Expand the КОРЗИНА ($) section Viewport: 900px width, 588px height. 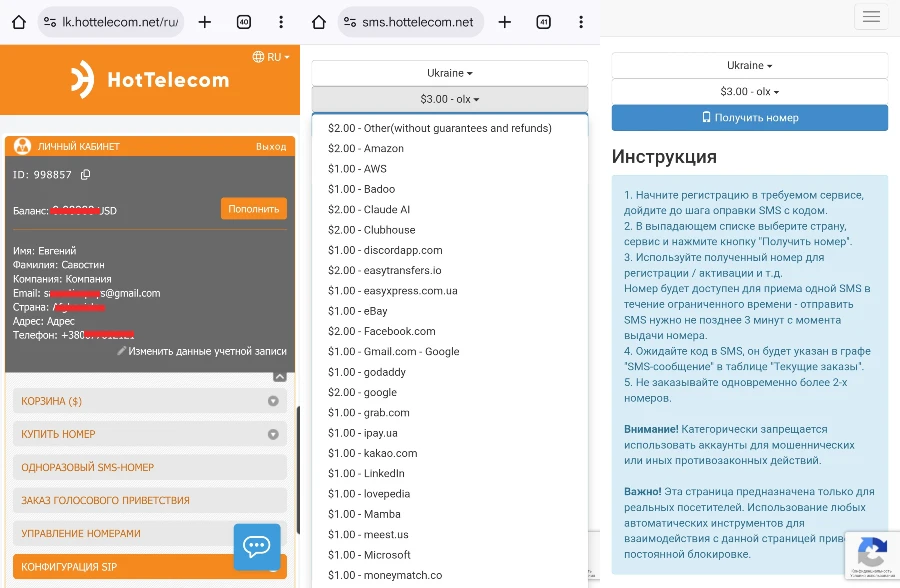point(150,401)
